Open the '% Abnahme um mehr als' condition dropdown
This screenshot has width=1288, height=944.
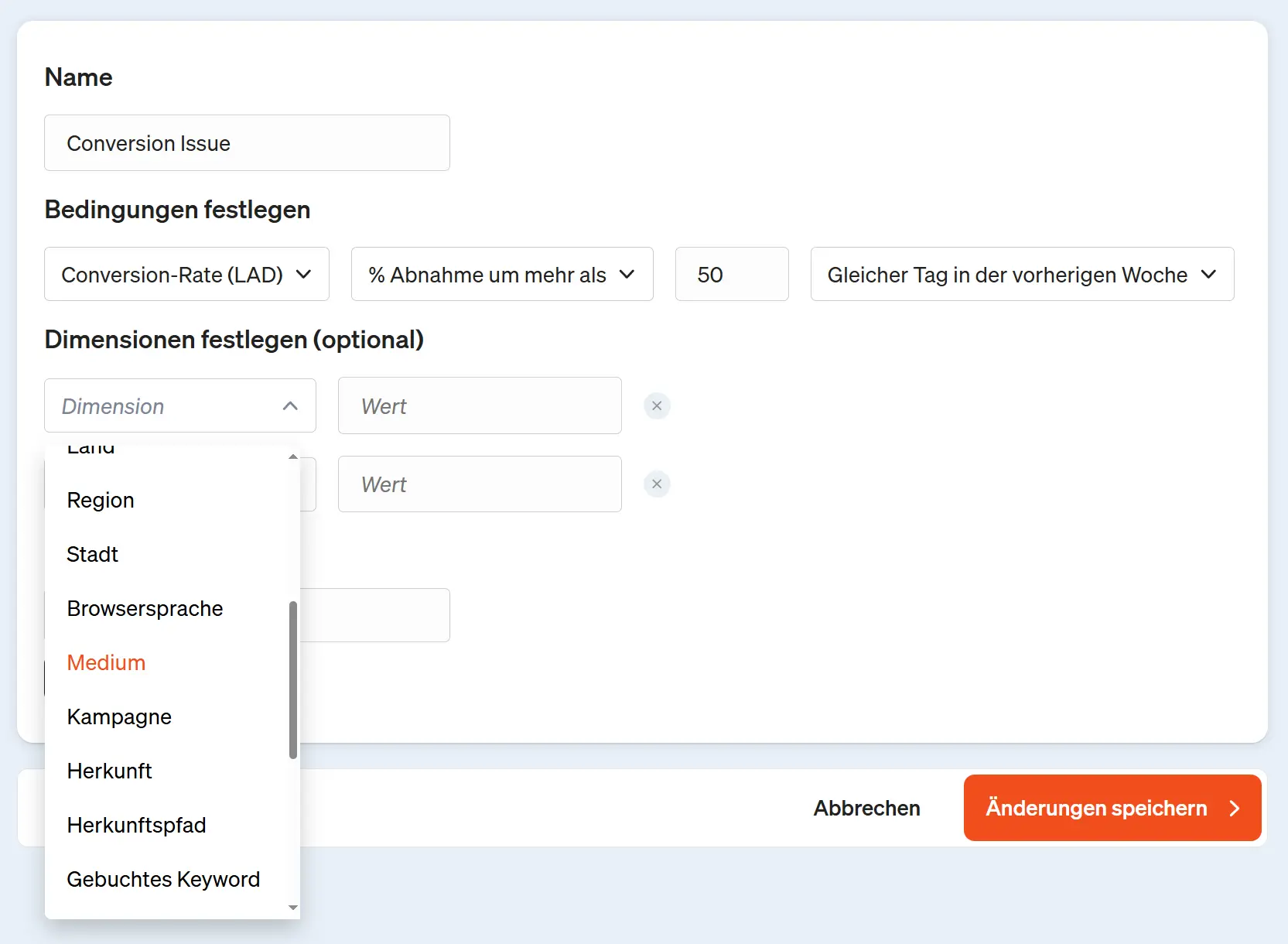pyautogui.click(x=502, y=274)
